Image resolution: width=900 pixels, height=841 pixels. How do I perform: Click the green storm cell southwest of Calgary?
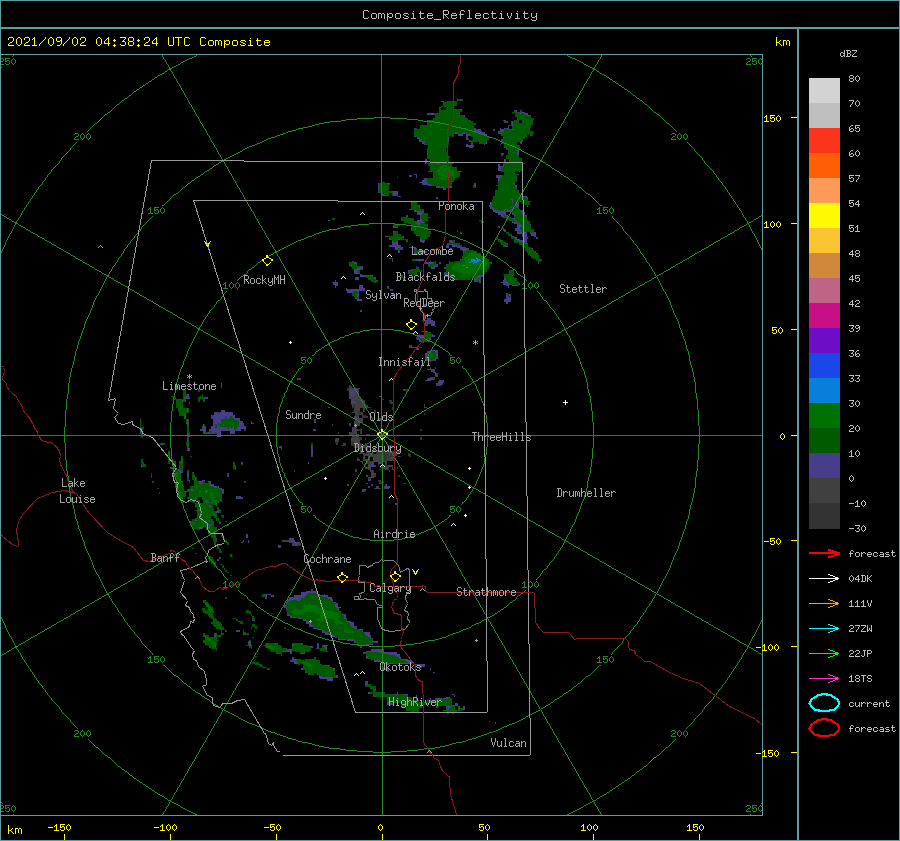coord(328,618)
